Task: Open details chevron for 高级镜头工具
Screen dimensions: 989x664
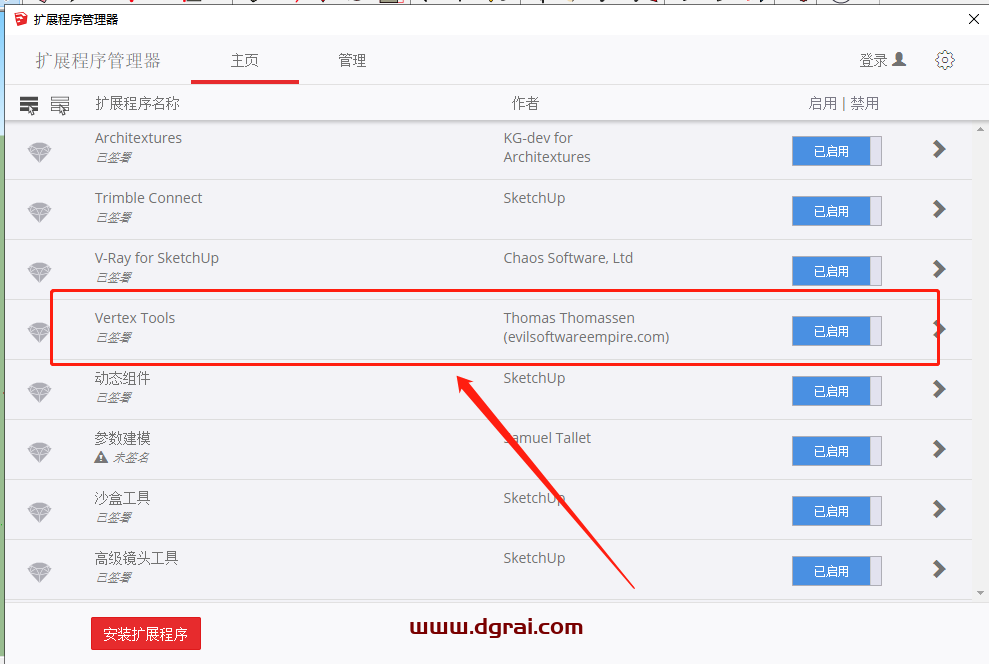Action: (939, 569)
